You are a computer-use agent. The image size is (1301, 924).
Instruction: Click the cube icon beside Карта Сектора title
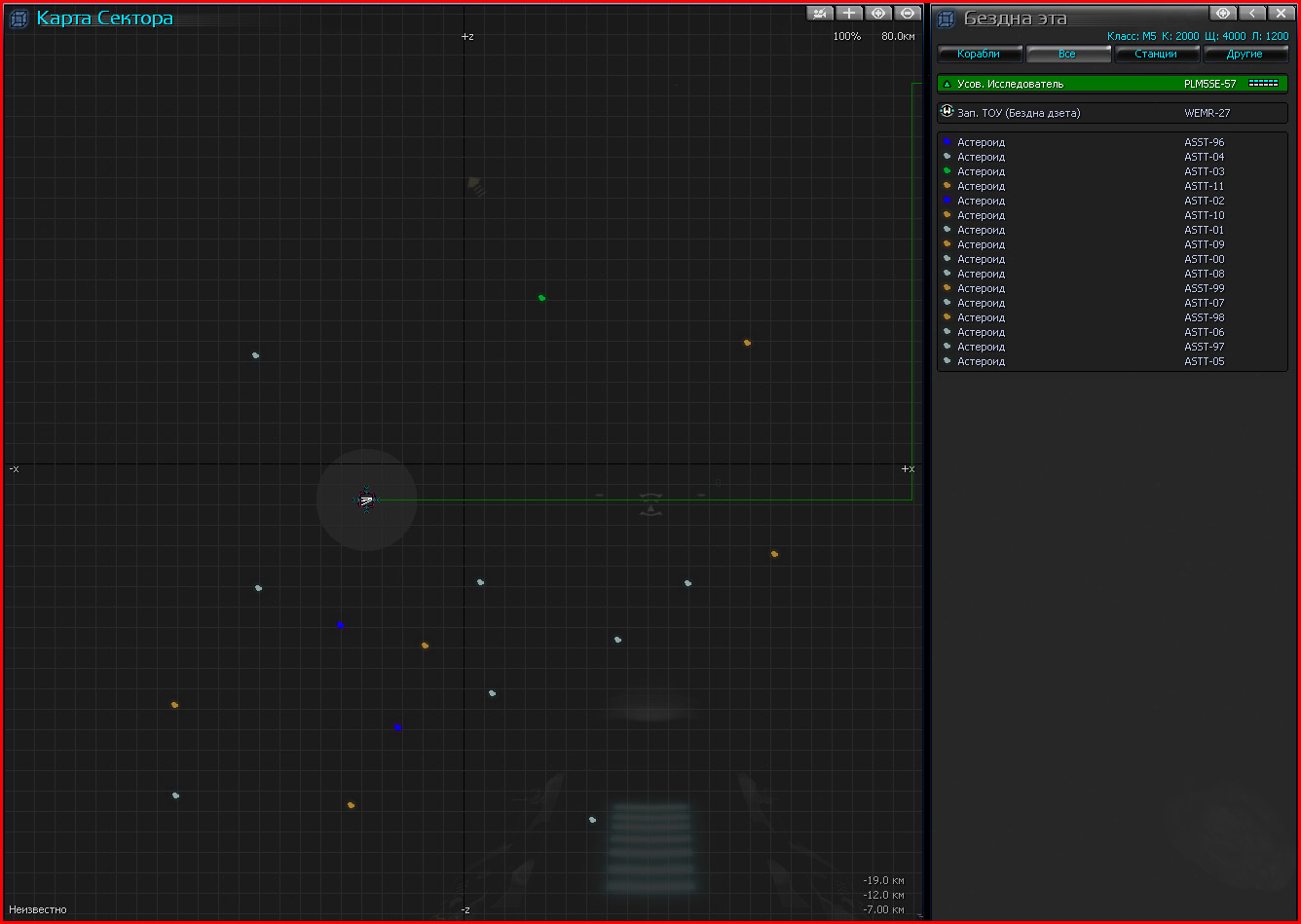click(x=19, y=18)
